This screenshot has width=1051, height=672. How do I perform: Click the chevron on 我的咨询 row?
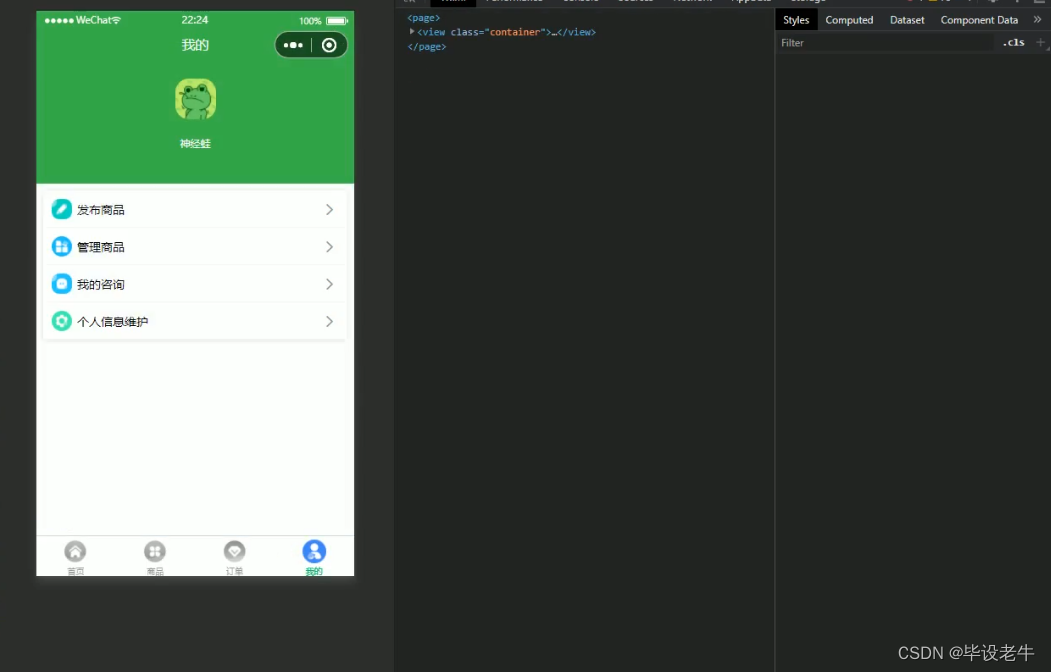coord(329,284)
